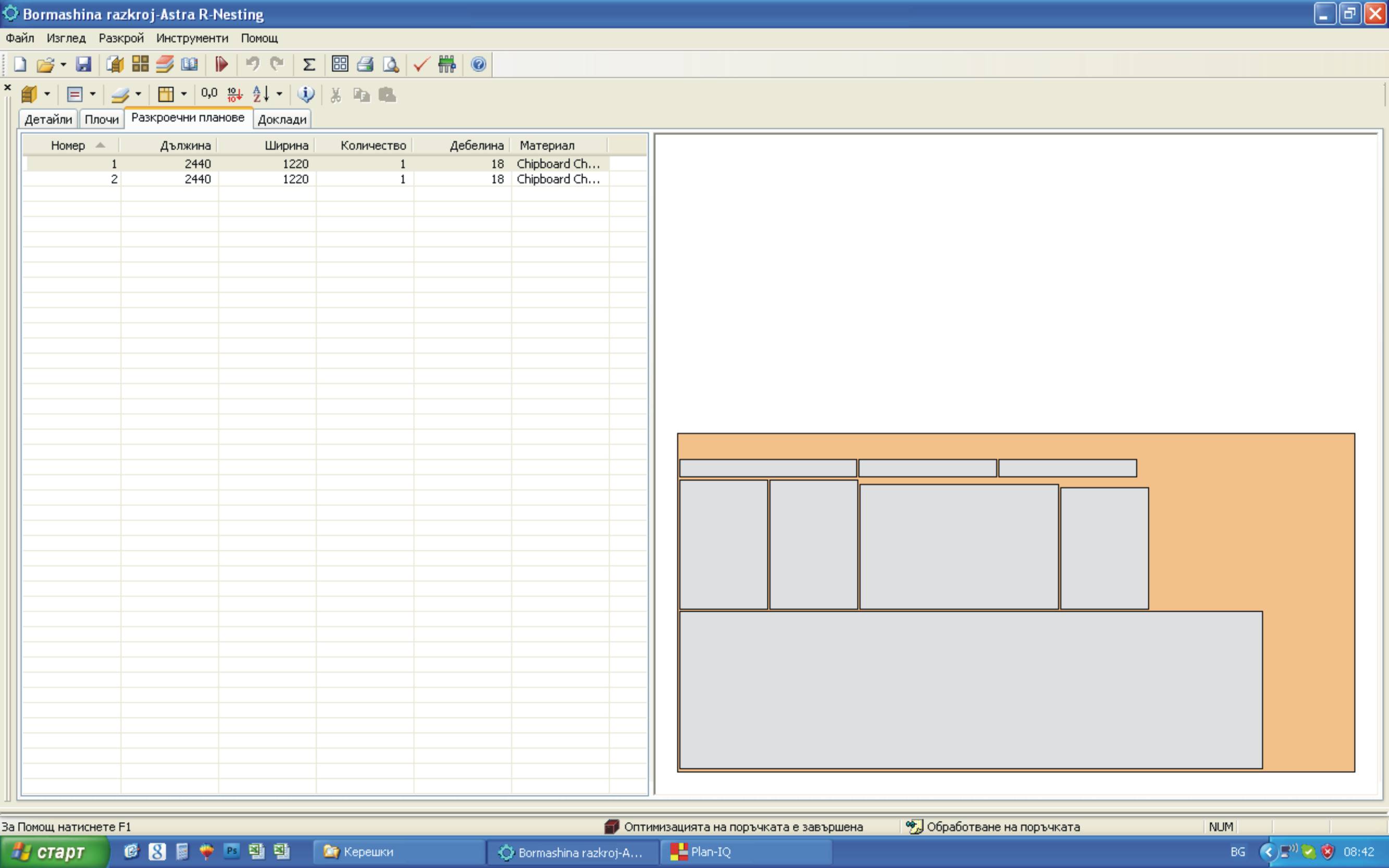The width and height of the screenshot is (1389, 868).
Task: Click the red checkmark verify icon
Action: [421, 64]
